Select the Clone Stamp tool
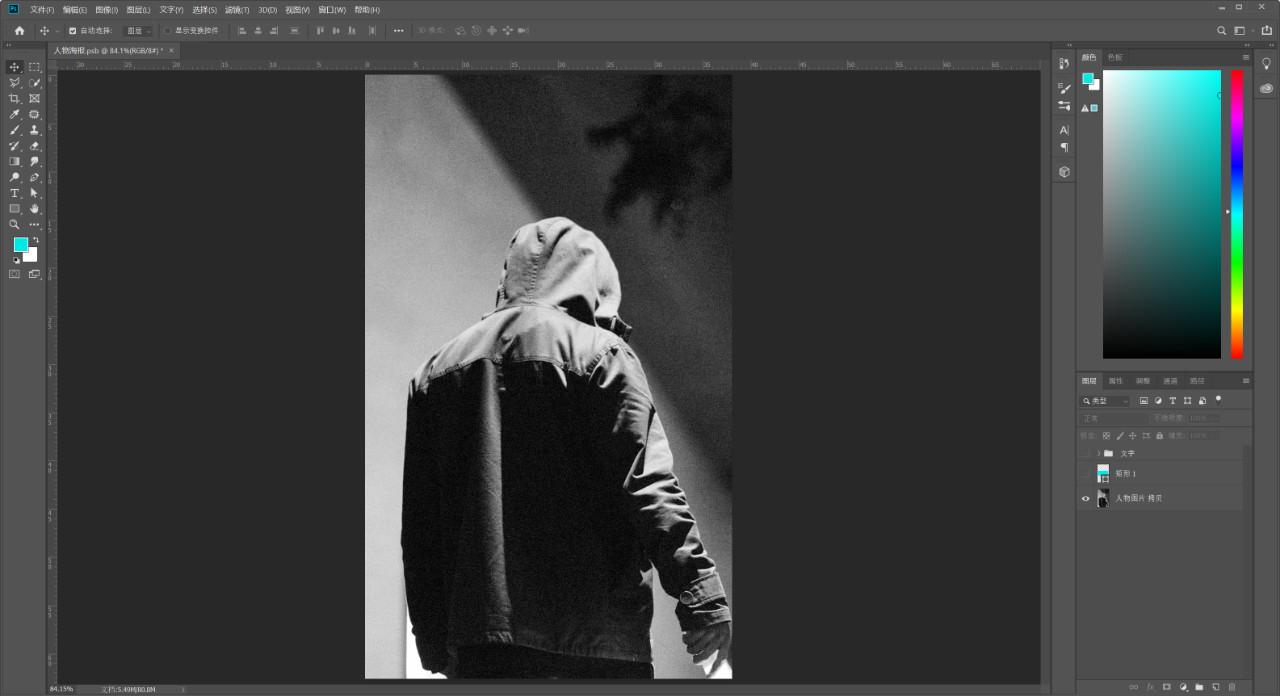This screenshot has width=1280, height=696. pyautogui.click(x=34, y=130)
